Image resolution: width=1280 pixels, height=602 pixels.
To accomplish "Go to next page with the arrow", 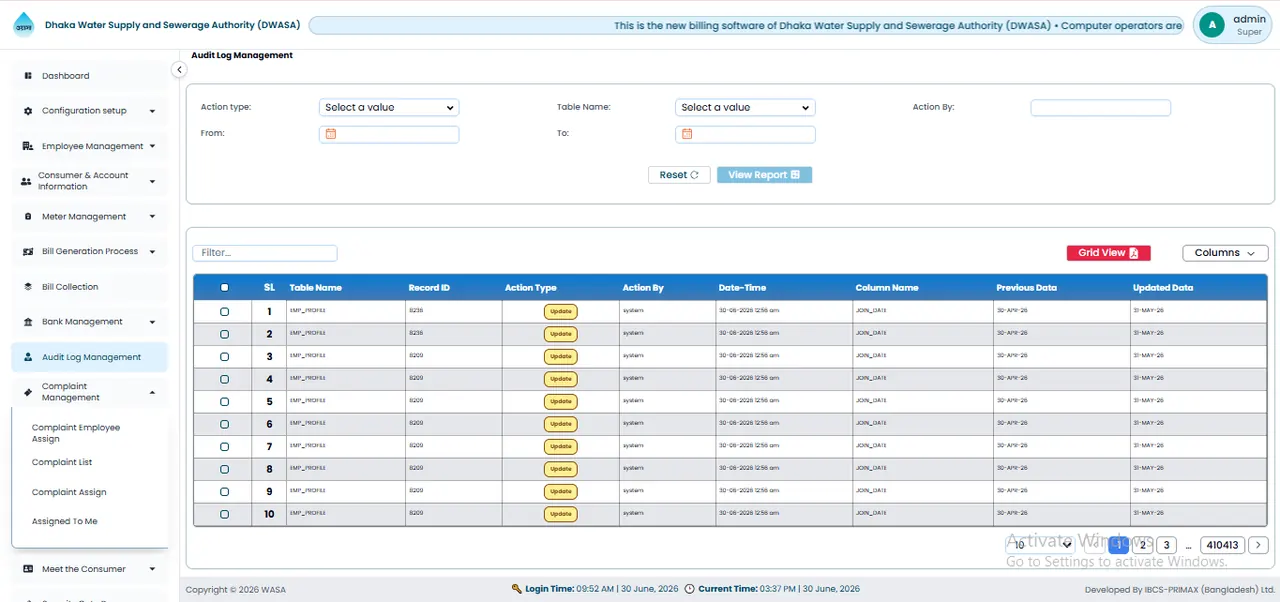I will click(1259, 545).
